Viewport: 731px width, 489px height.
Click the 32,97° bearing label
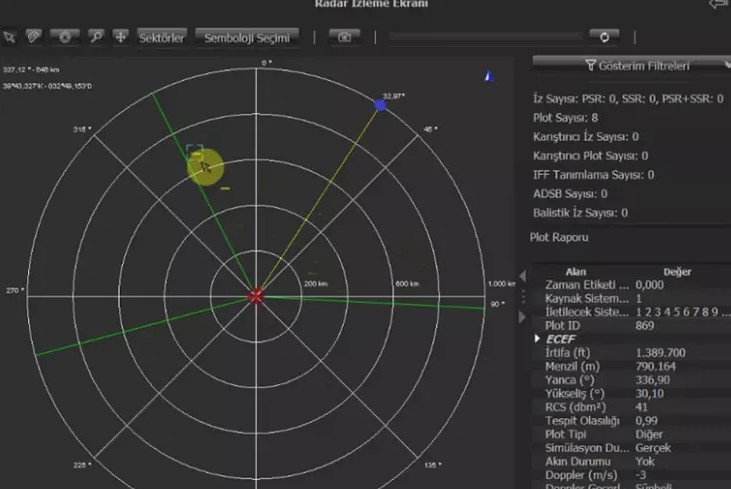coord(394,96)
